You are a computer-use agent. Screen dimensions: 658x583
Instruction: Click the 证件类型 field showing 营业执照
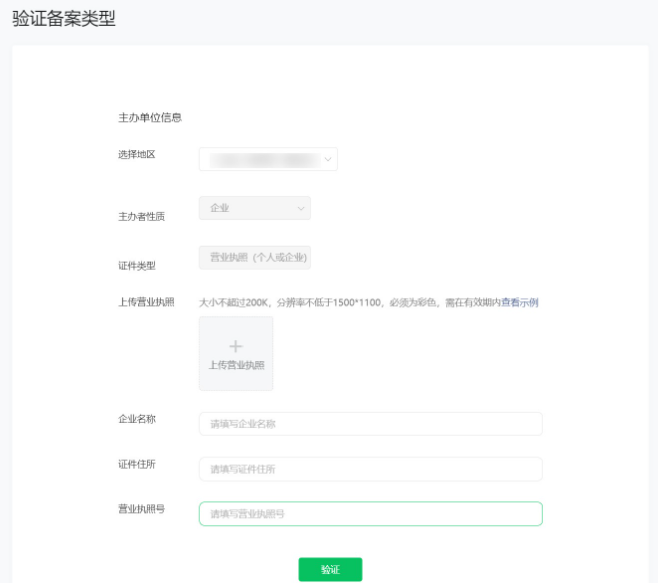pyautogui.click(x=255, y=257)
